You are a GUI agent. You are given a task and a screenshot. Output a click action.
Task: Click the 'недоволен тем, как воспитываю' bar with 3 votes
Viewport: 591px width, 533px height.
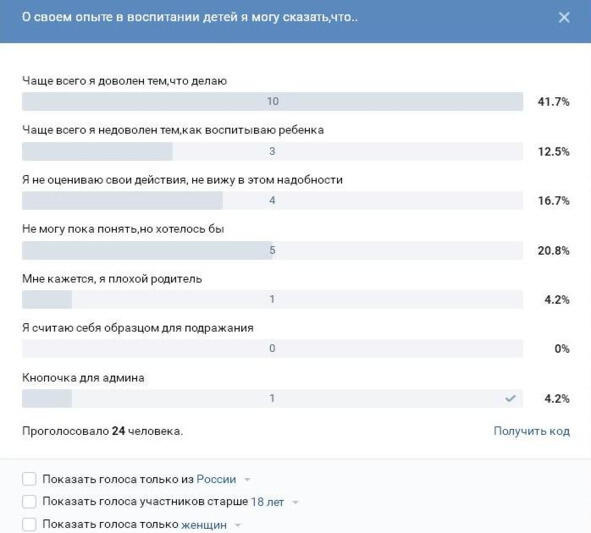pyautogui.click(x=273, y=152)
